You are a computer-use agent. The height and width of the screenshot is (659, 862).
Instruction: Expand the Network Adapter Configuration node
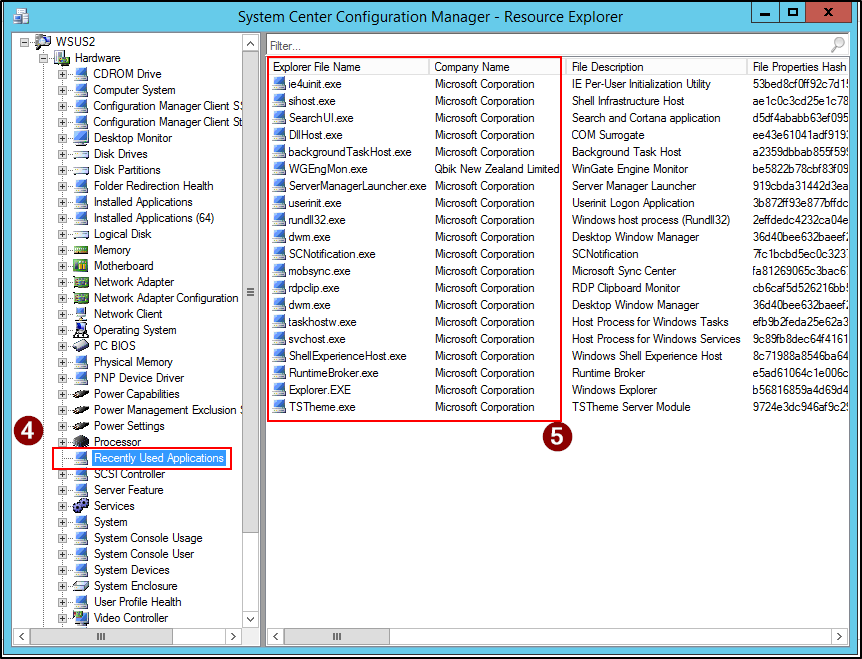coord(62,298)
